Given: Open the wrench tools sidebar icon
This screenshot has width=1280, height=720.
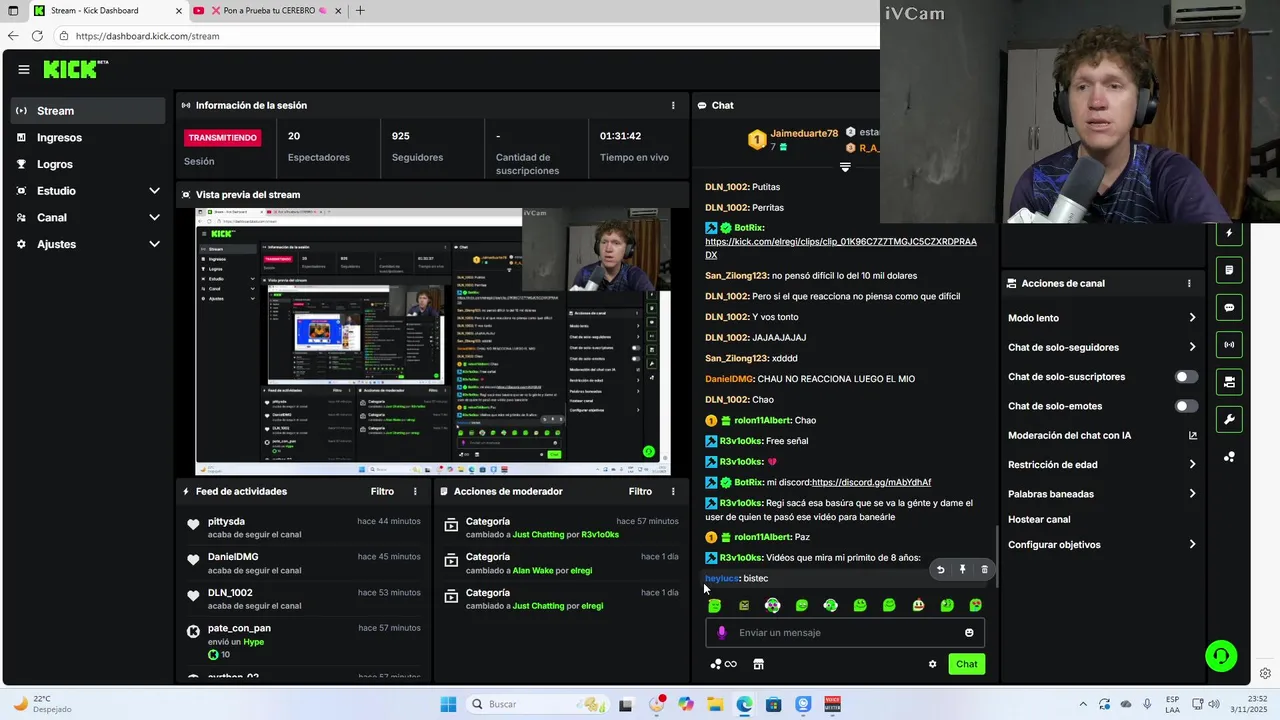Looking at the screenshot, I should [x=1229, y=419].
